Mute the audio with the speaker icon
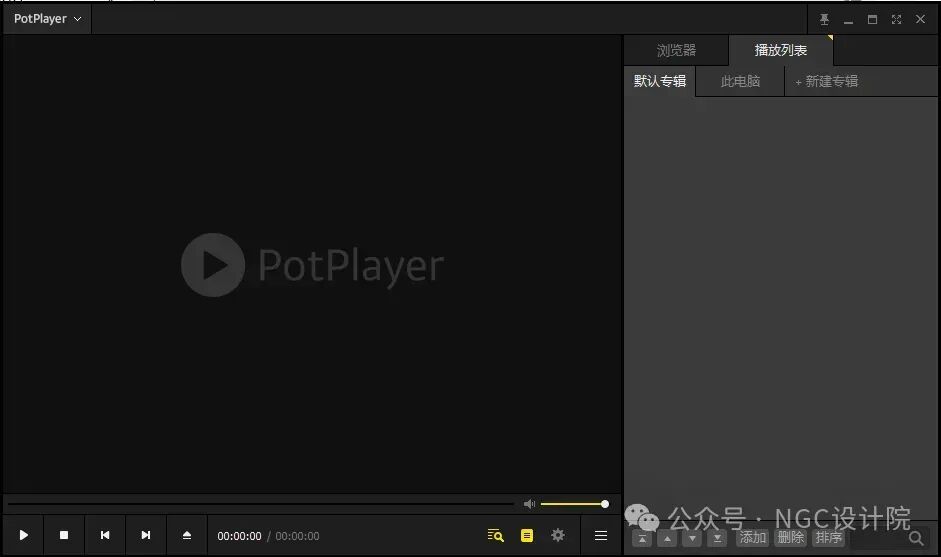Screen dimensions: 941x557 click(x=529, y=504)
